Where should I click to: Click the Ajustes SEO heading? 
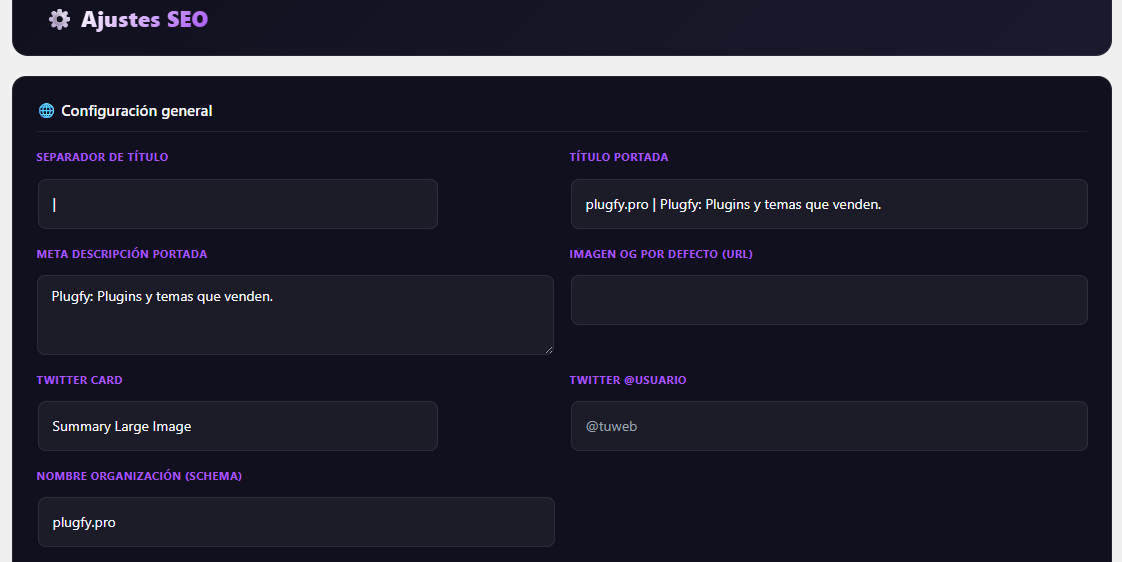point(144,19)
